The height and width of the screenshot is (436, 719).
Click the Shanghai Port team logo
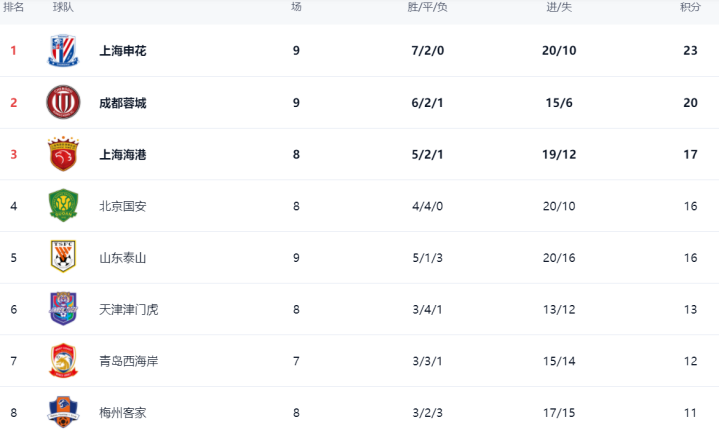tap(63, 155)
